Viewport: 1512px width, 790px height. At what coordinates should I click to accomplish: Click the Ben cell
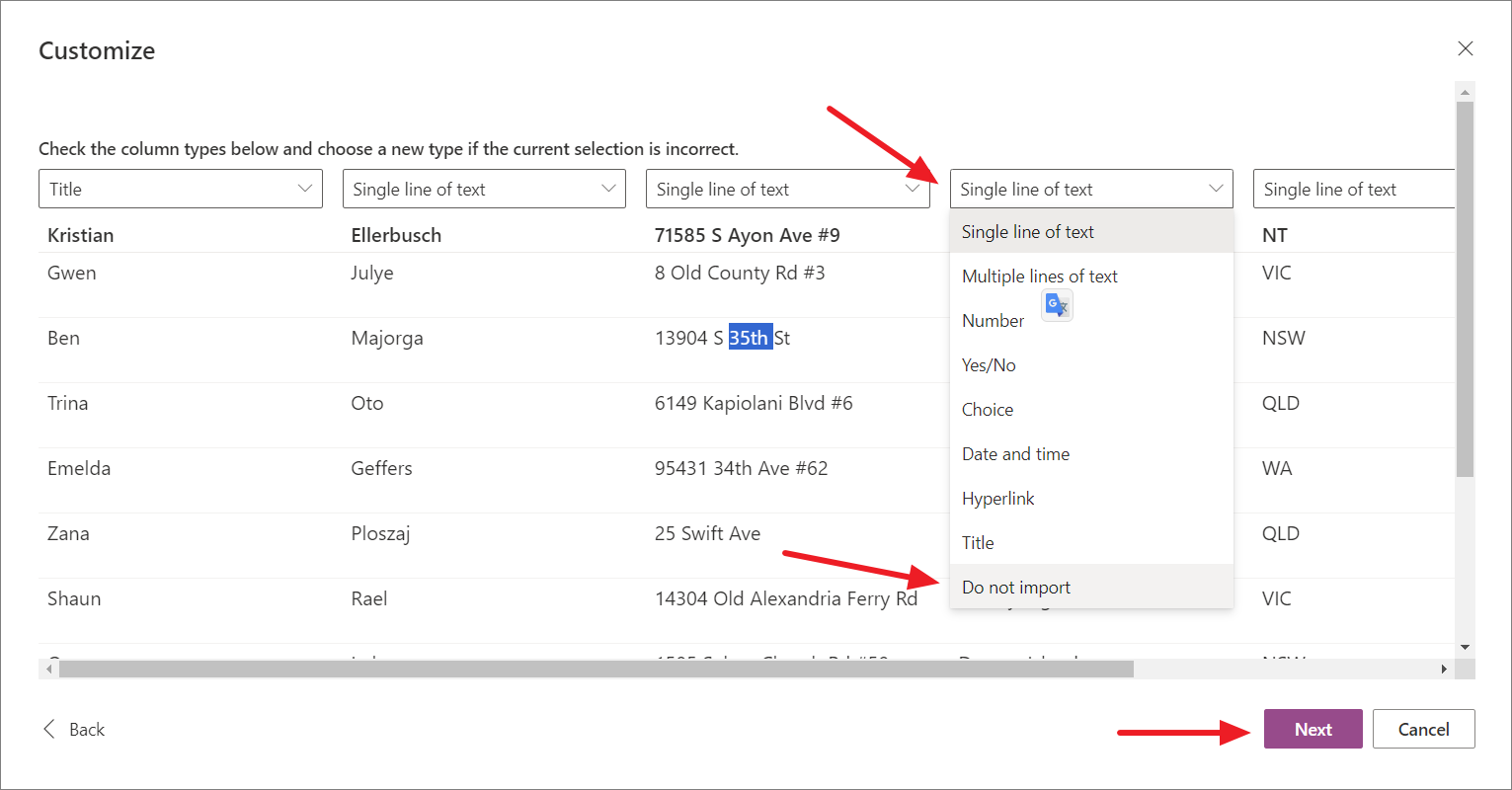(x=63, y=338)
